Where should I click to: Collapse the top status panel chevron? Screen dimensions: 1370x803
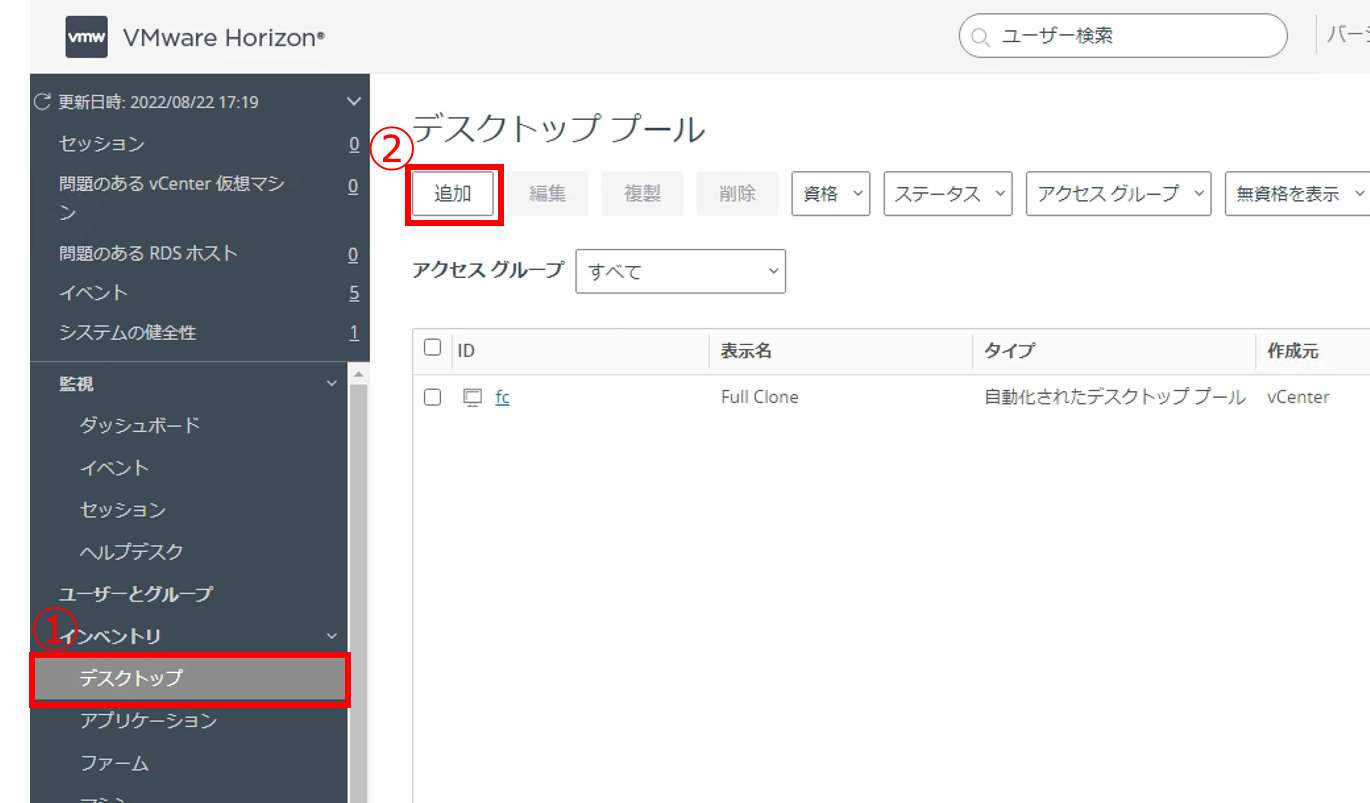[352, 102]
